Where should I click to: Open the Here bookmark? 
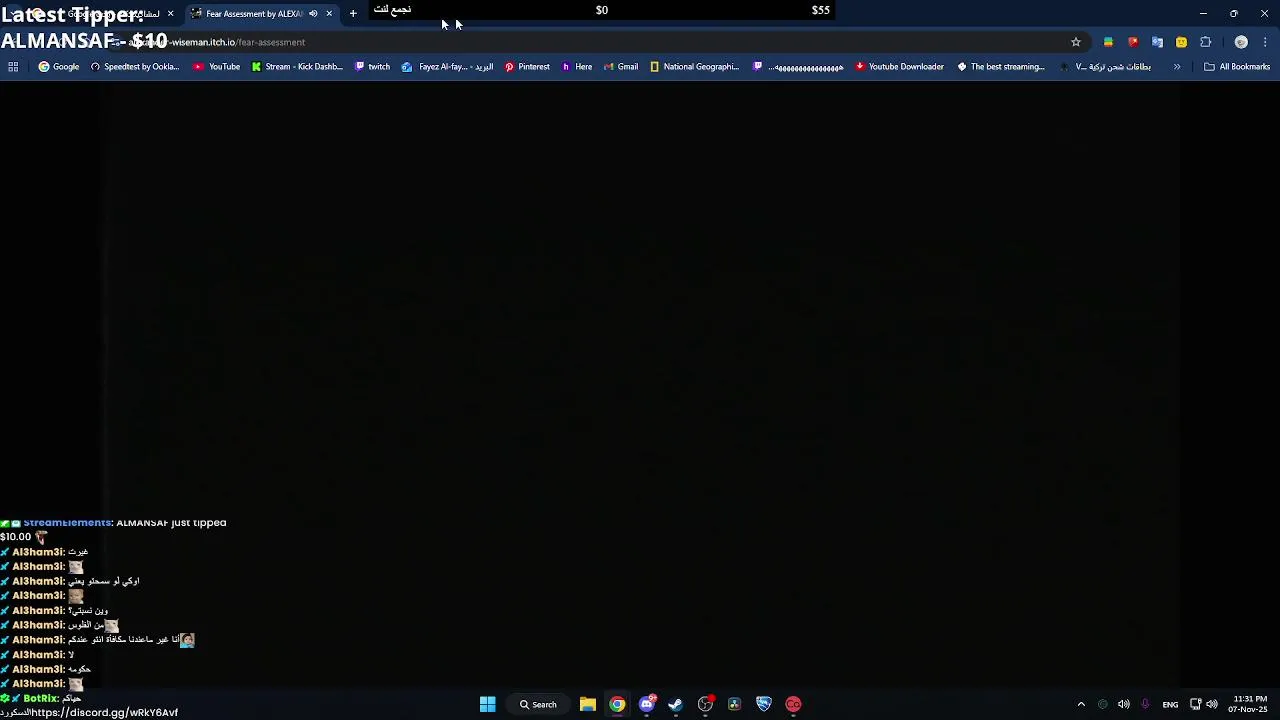[577, 67]
